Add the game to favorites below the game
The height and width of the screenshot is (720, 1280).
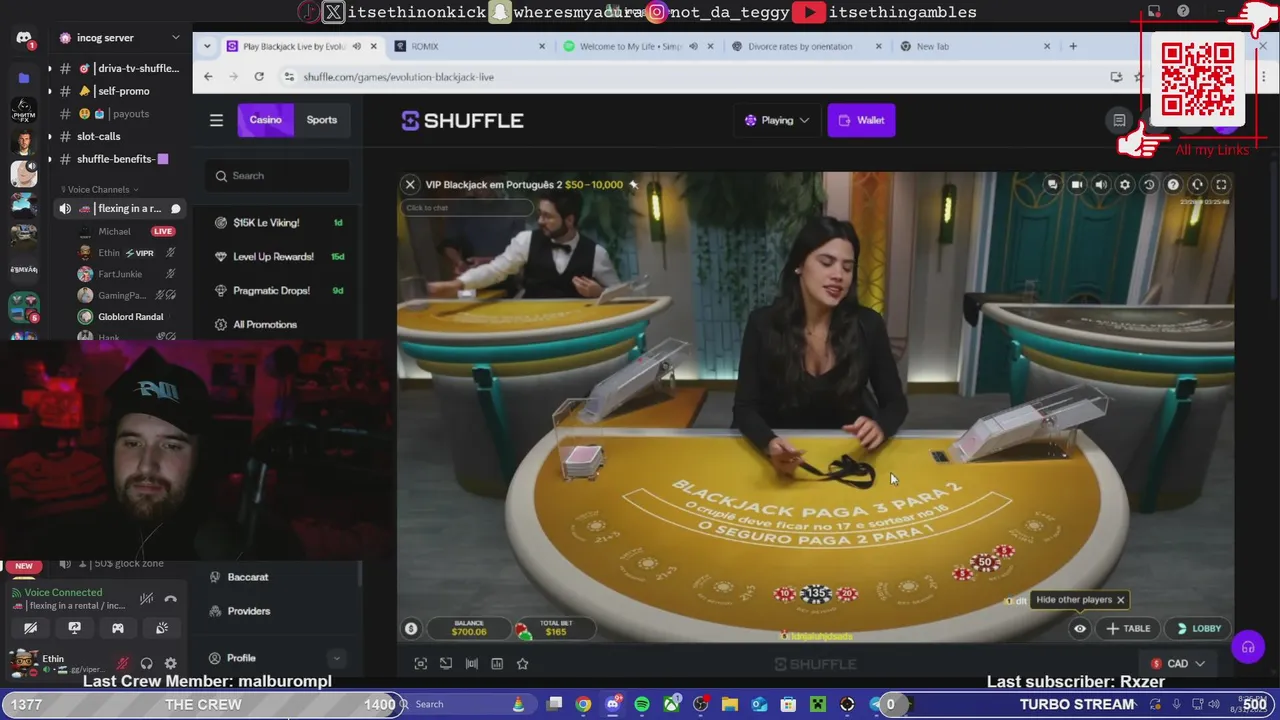tap(522, 663)
